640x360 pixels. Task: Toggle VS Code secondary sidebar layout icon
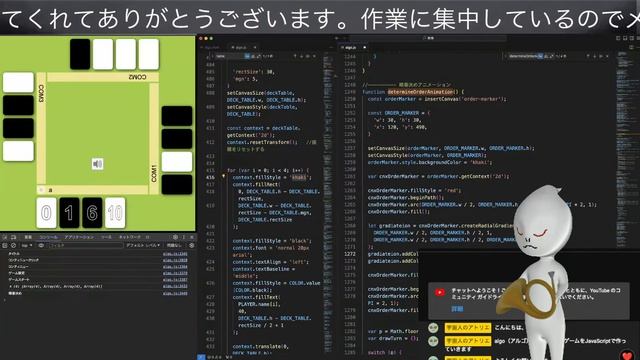pos(631,38)
